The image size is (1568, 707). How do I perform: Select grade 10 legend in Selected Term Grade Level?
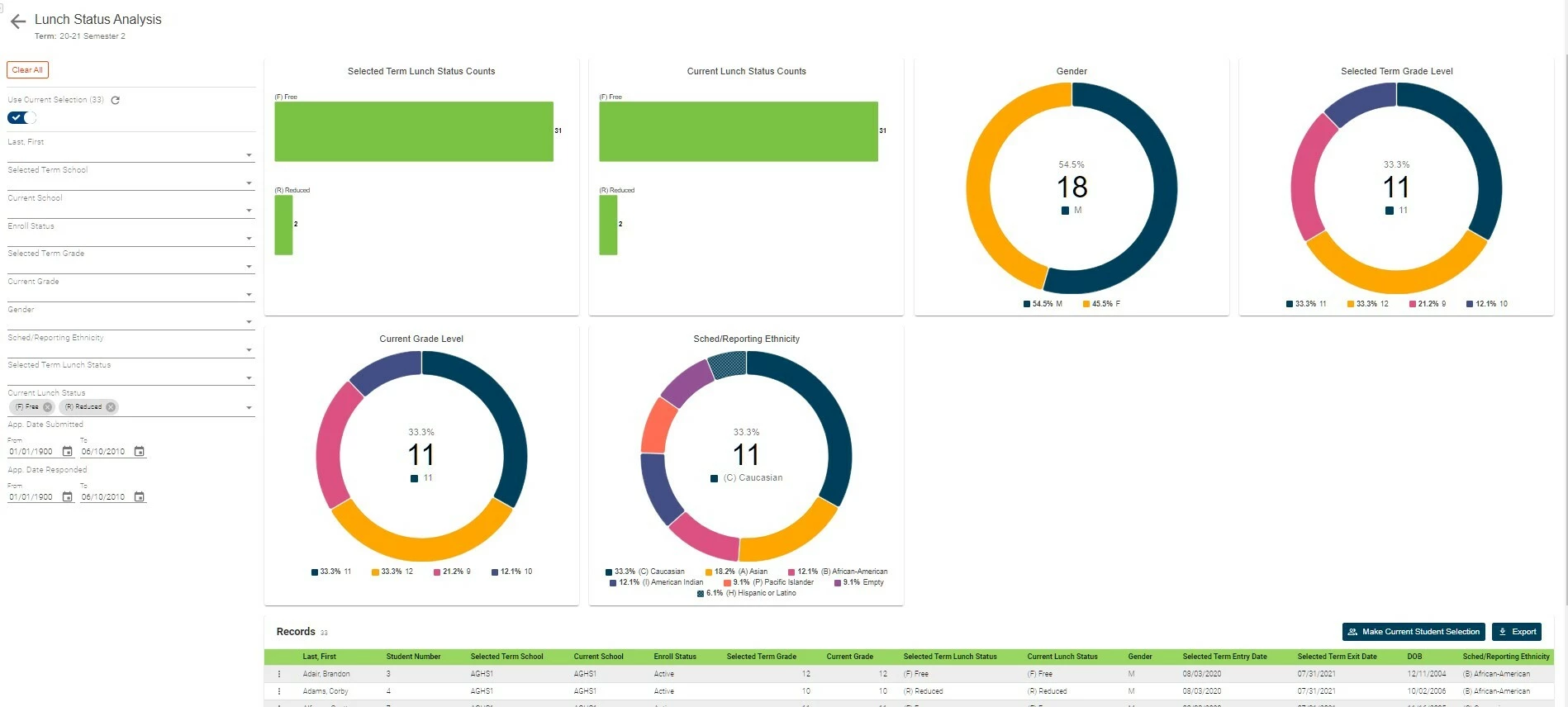[x=1487, y=304]
